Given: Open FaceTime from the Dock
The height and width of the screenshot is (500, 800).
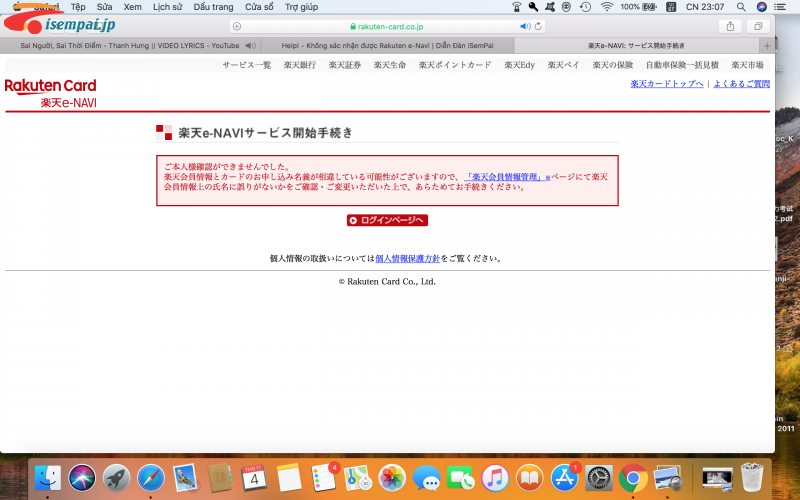Looking at the screenshot, I should point(461,478).
